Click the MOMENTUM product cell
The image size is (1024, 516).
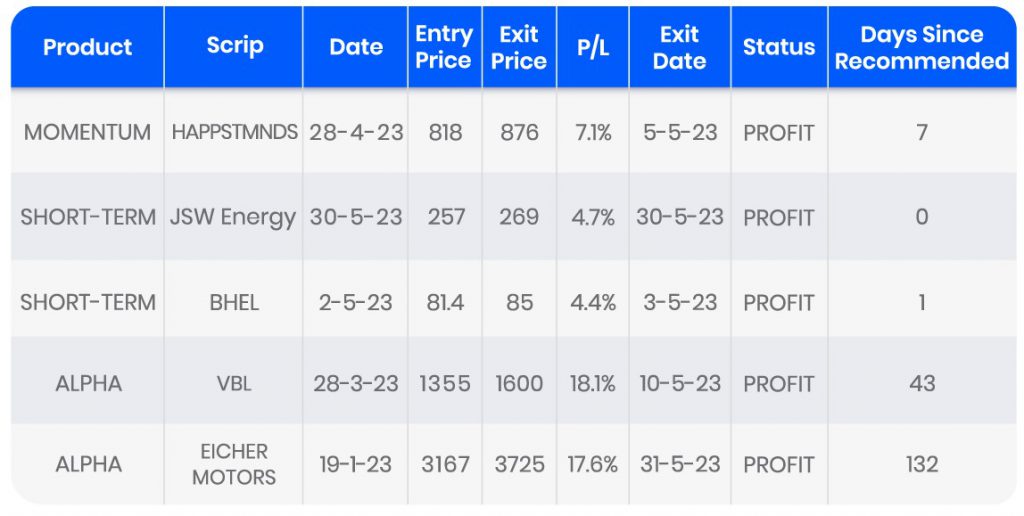coord(88,132)
